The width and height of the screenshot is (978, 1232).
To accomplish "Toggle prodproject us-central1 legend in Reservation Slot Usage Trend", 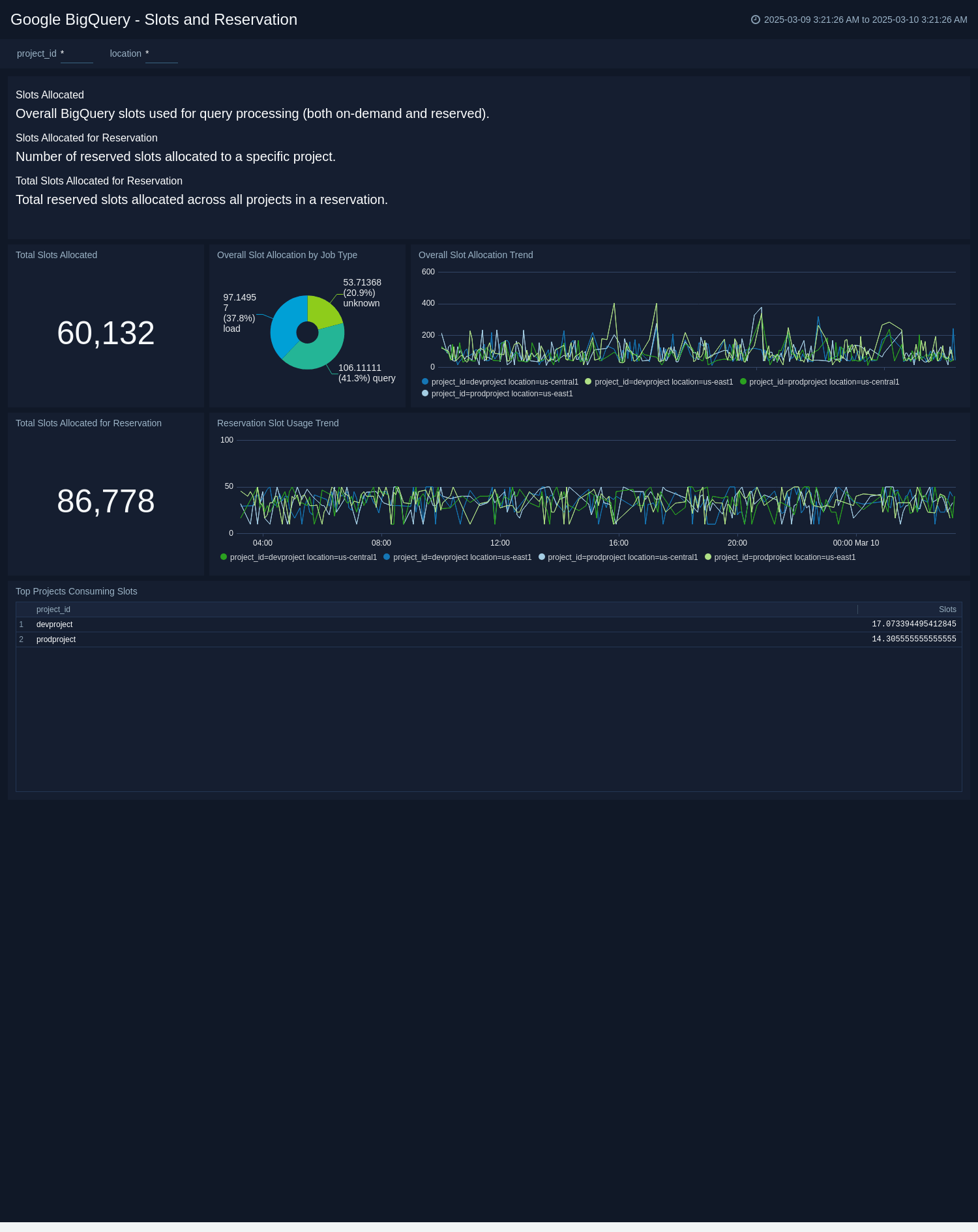I will point(622,557).
